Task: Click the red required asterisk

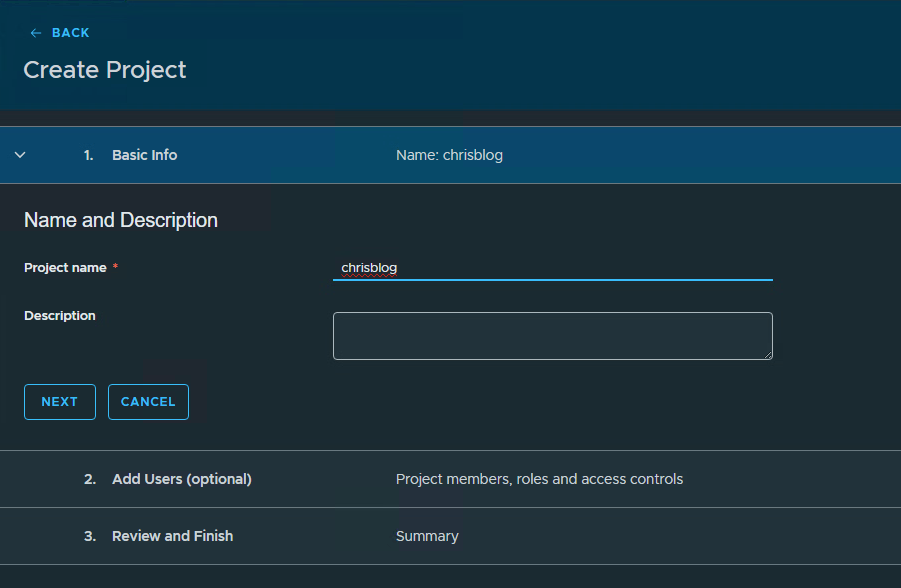Action: (115, 267)
